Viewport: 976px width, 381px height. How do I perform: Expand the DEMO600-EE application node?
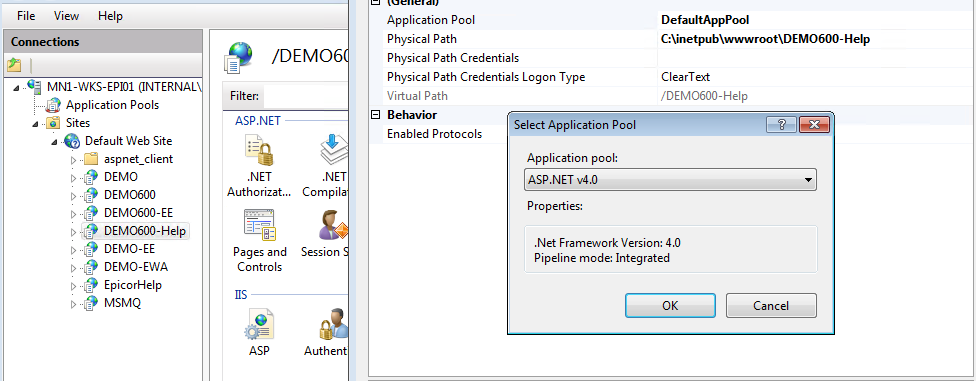click(x=73, y=214)
